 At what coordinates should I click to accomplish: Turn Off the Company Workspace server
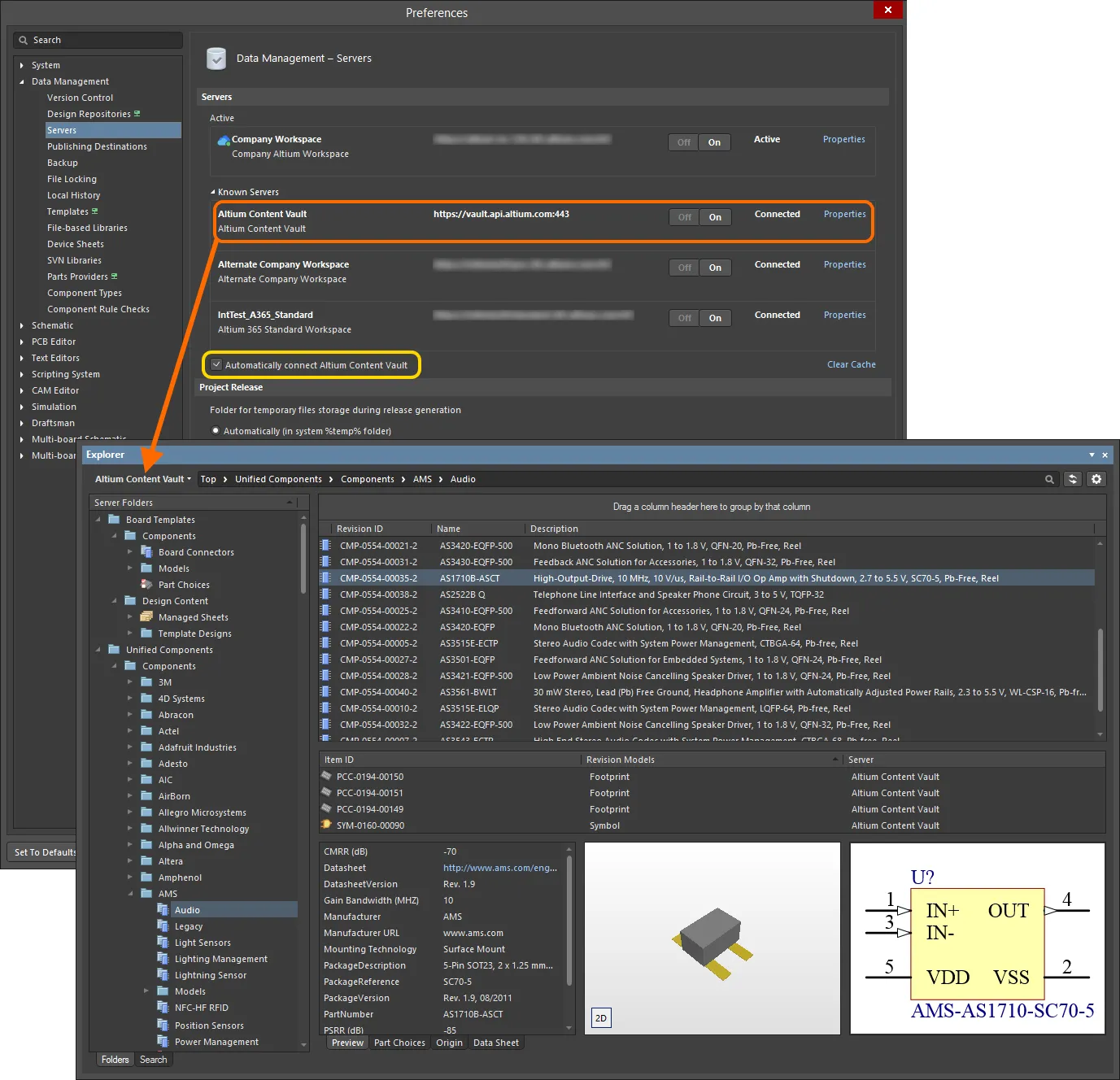[683, 142]
